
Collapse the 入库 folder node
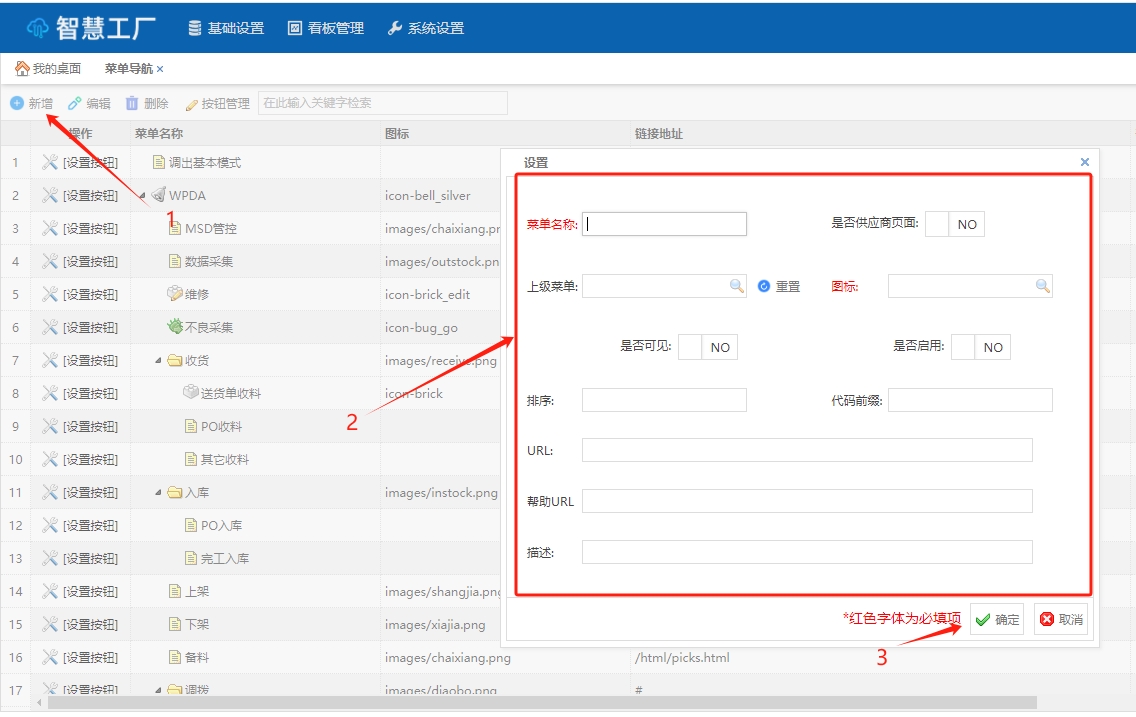click(158, 492)
